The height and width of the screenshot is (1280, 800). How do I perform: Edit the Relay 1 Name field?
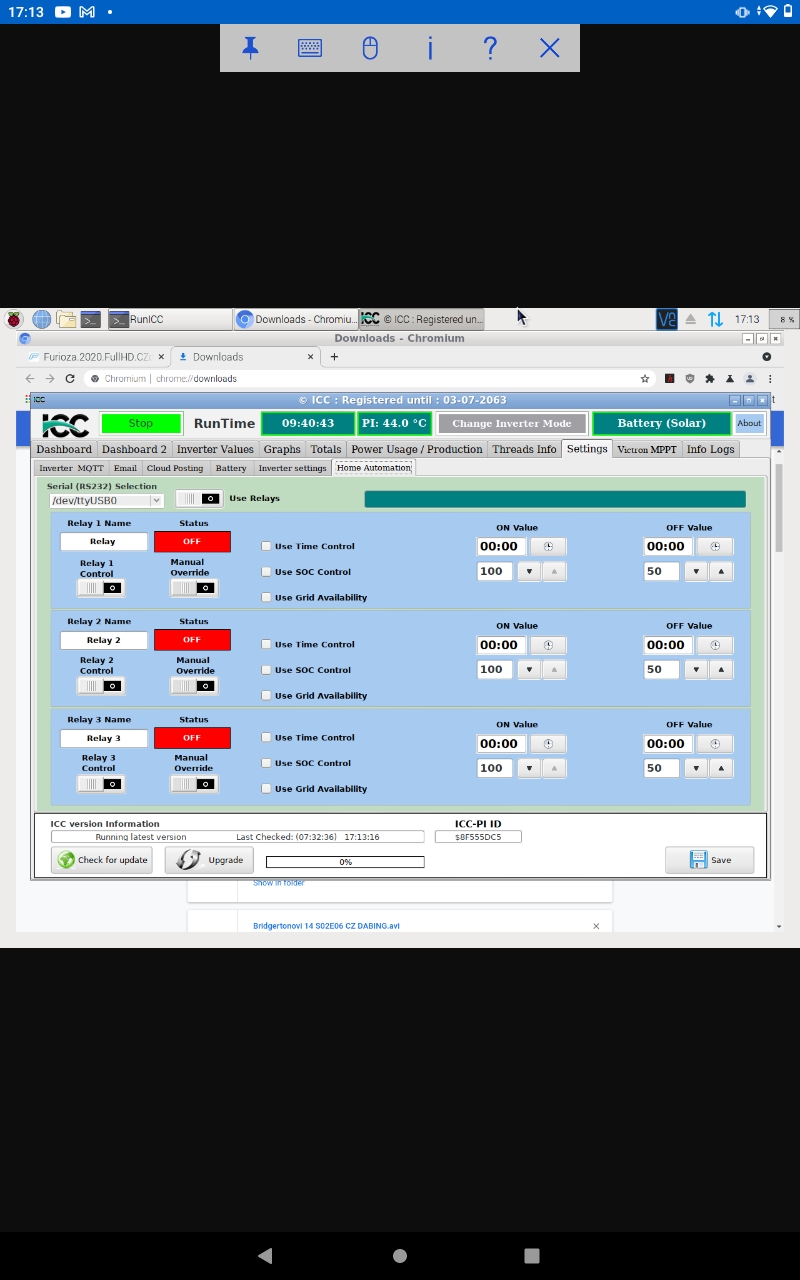(x=103, y=541)
